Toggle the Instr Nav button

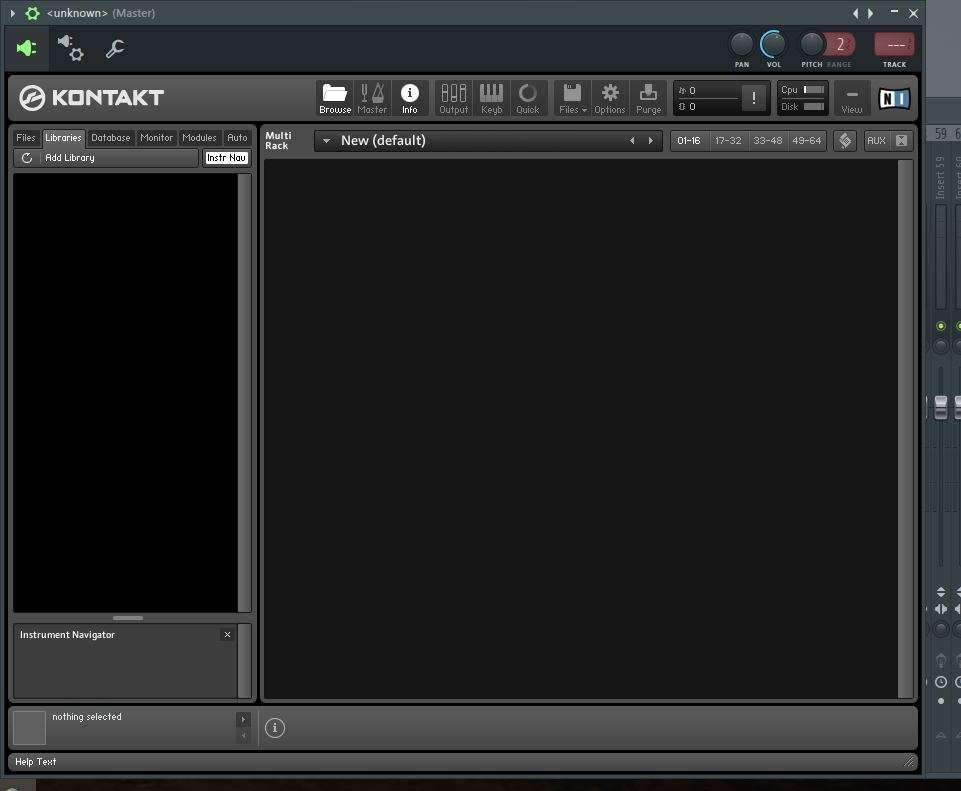pos(226,157)
